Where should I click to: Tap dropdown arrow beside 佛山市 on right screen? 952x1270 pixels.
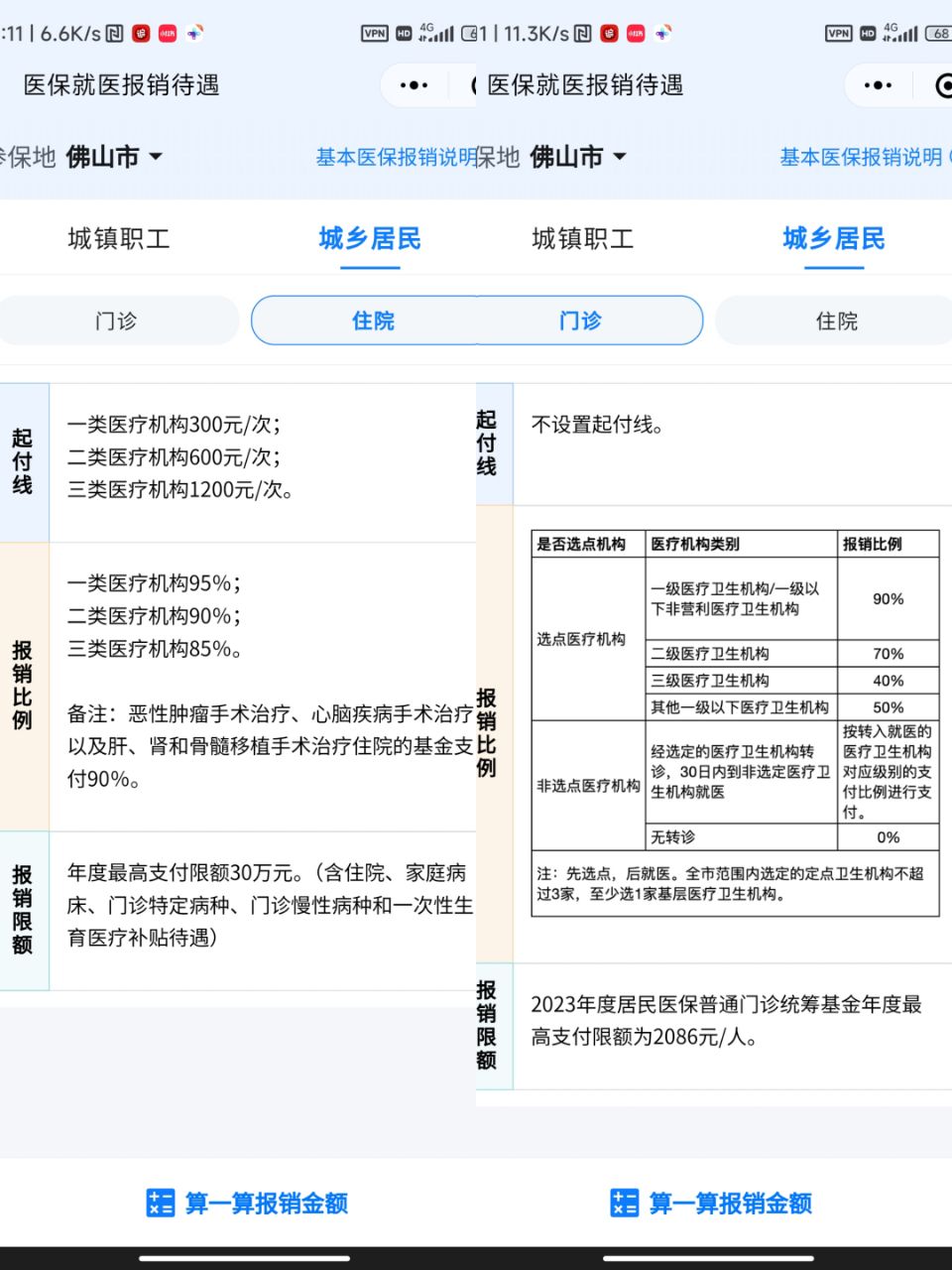[620, 157]
